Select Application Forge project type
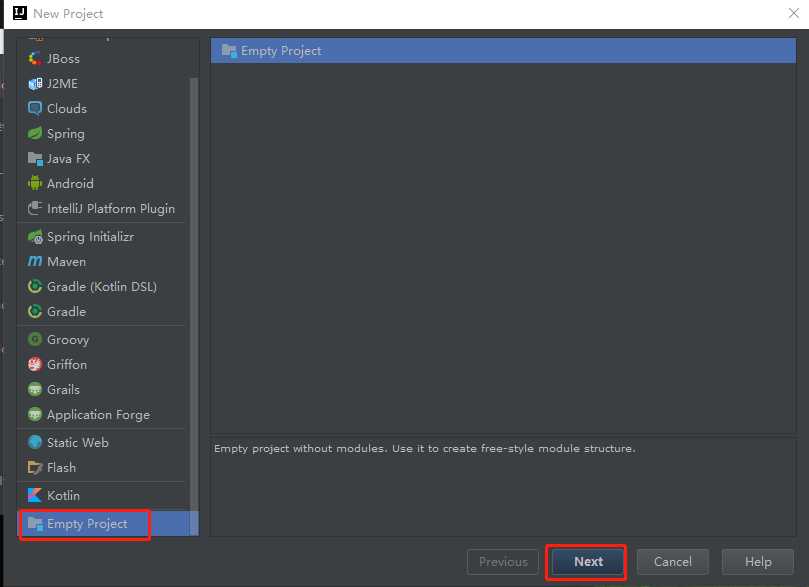Viewport: 809px width, 587px height. (x=98, y=415)
